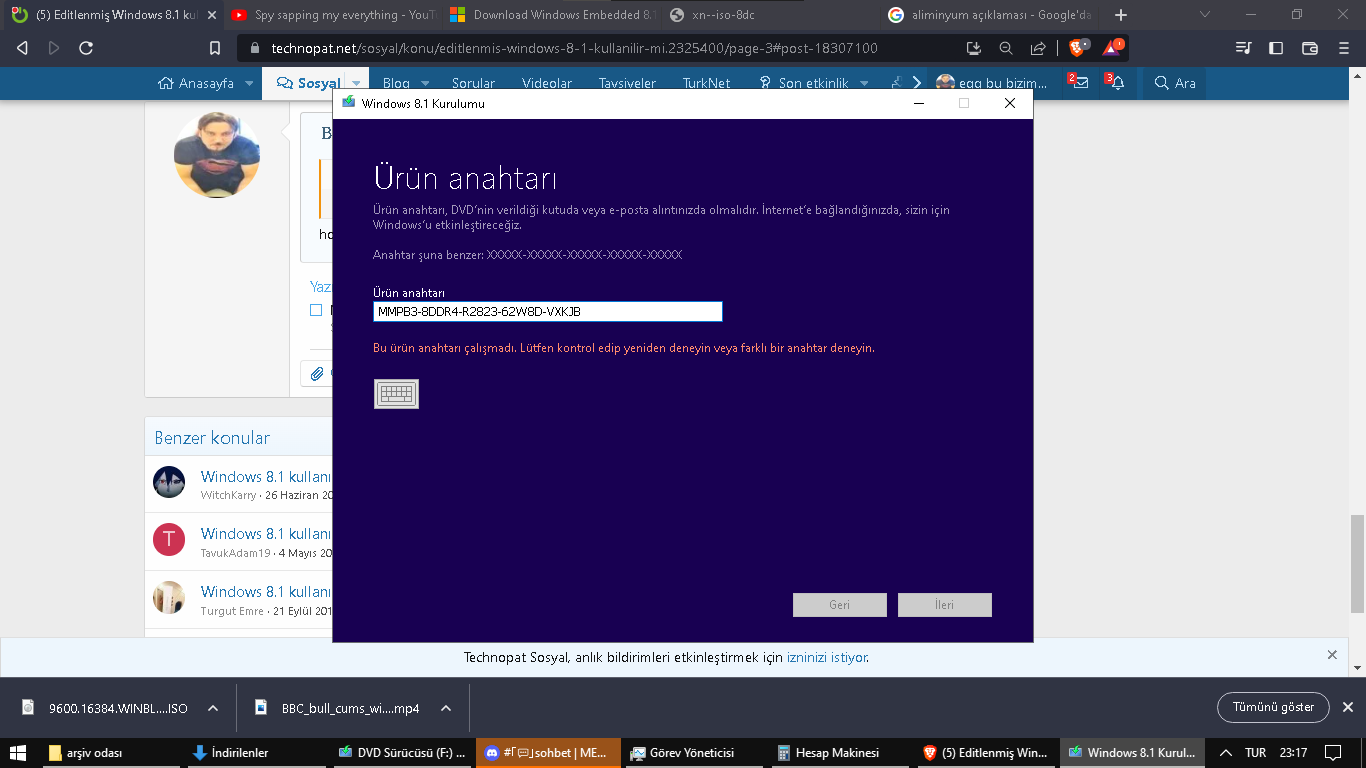The height and width of the screenshot is (768, 1366).
Task: Click the İleri button in setup
Action: coord(945,605)
